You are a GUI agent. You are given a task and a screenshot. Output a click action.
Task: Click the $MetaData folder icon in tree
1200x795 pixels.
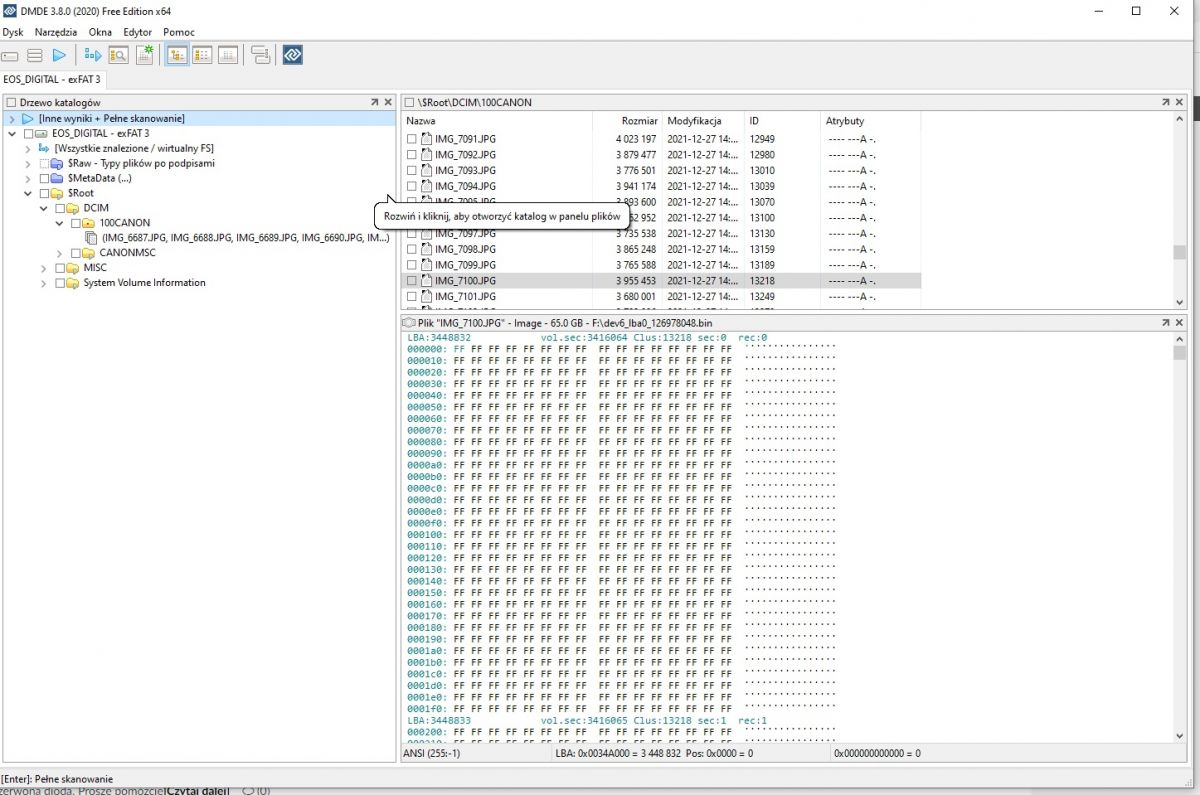58,178
